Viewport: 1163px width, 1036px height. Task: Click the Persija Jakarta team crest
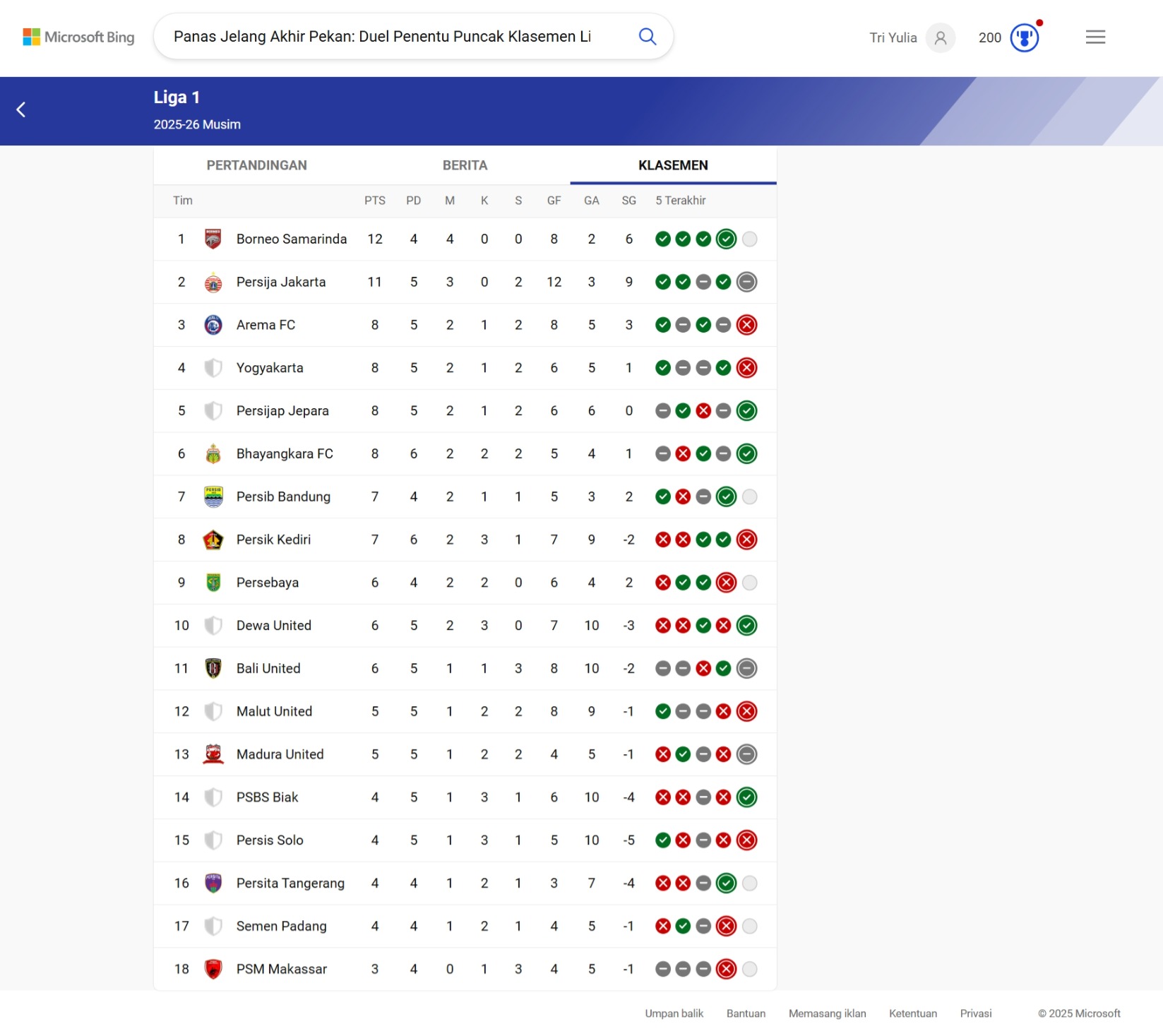pyautogui.click(x=213, y=282)
